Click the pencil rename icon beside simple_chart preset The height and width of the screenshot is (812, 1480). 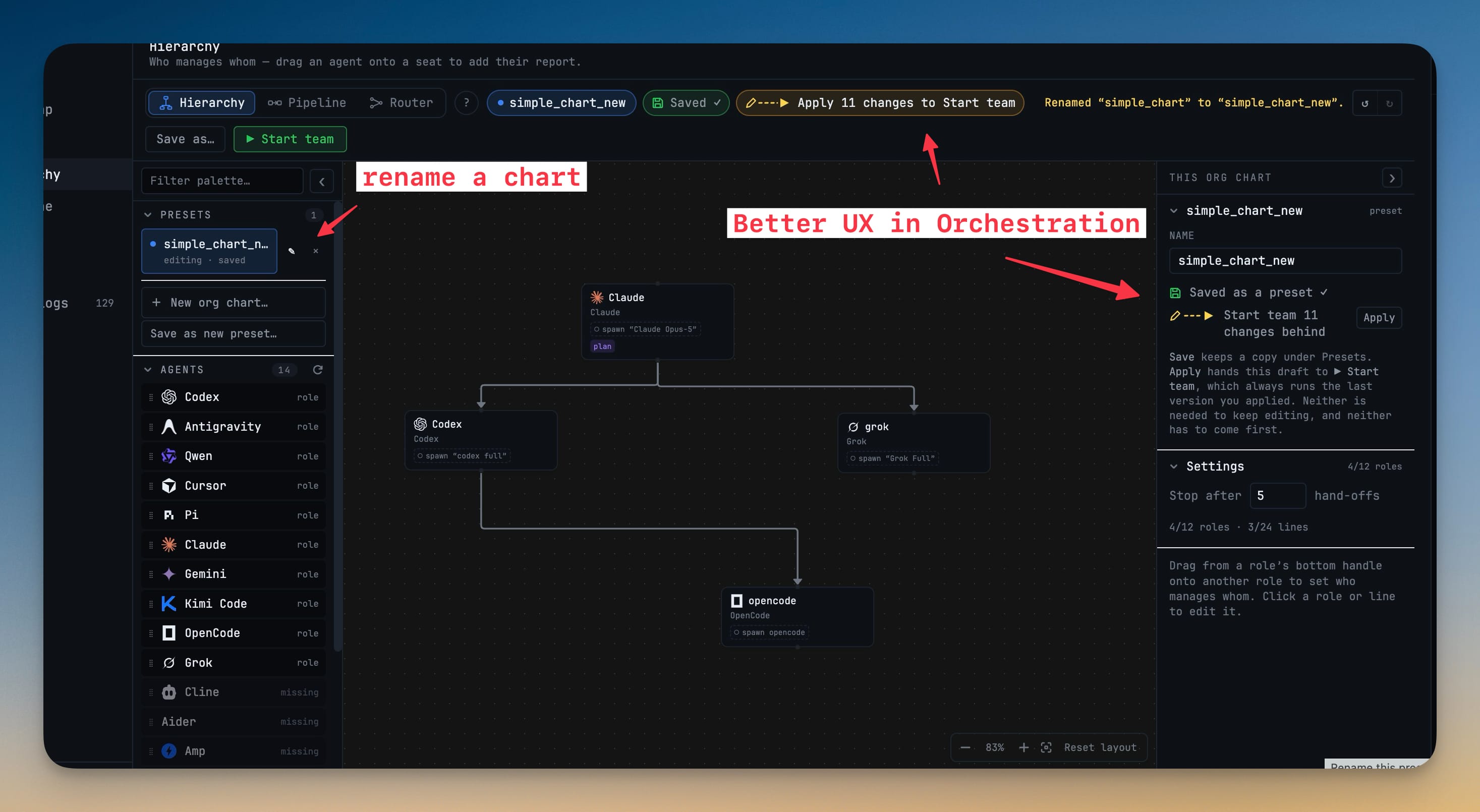click(x=291, y=251)
